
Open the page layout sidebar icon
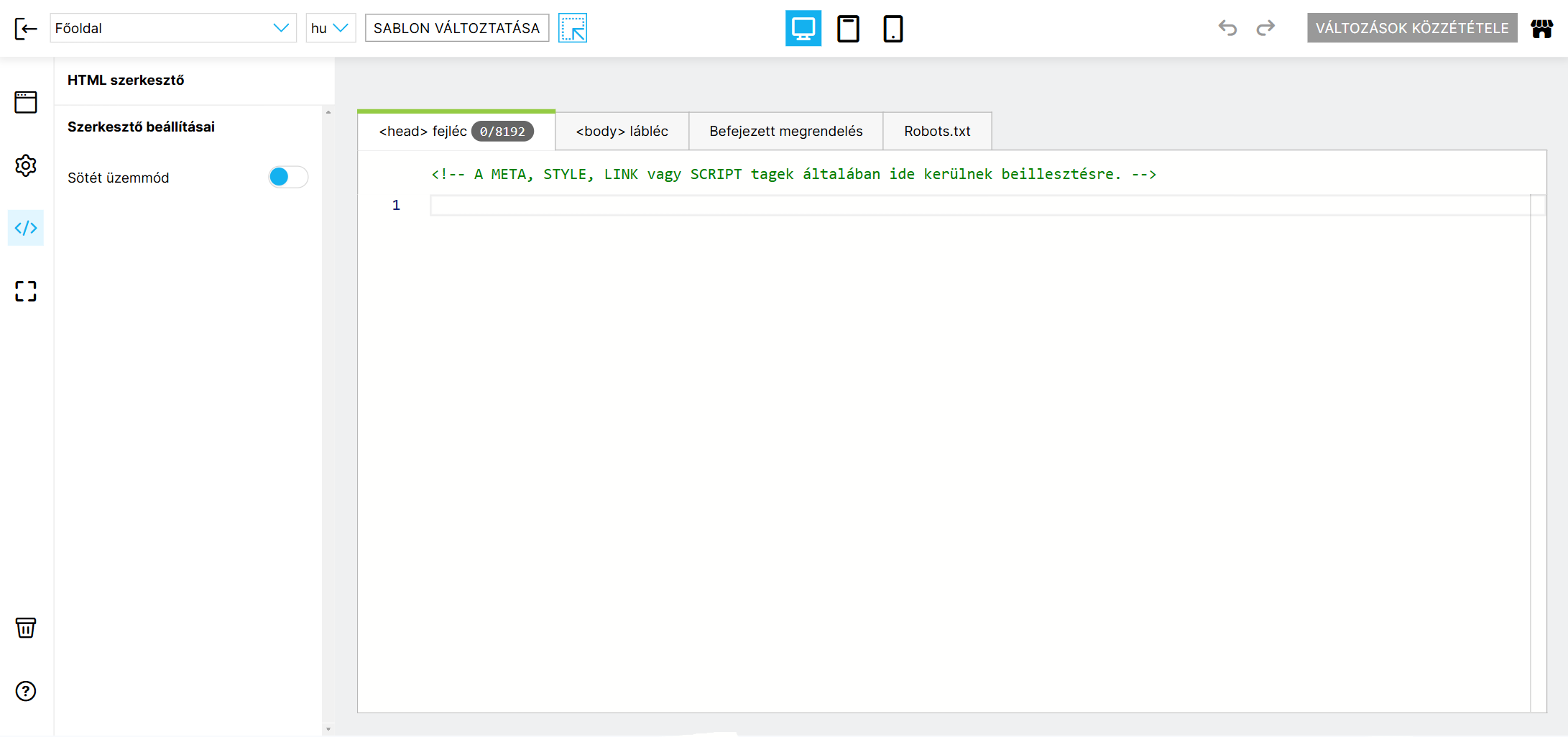[26, 102]
